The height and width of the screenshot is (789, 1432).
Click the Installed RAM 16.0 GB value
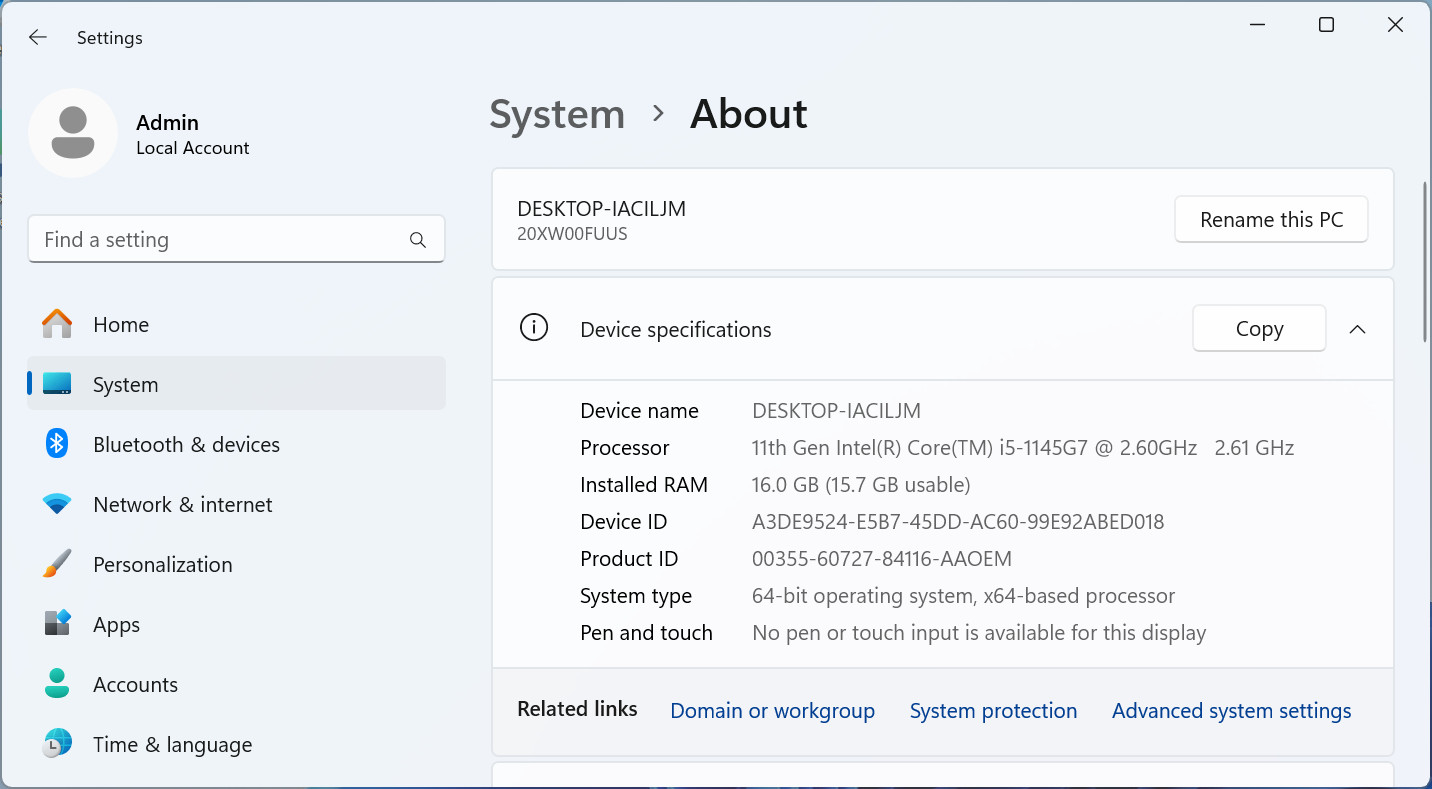pyautogui.click(x=861, y=485)
